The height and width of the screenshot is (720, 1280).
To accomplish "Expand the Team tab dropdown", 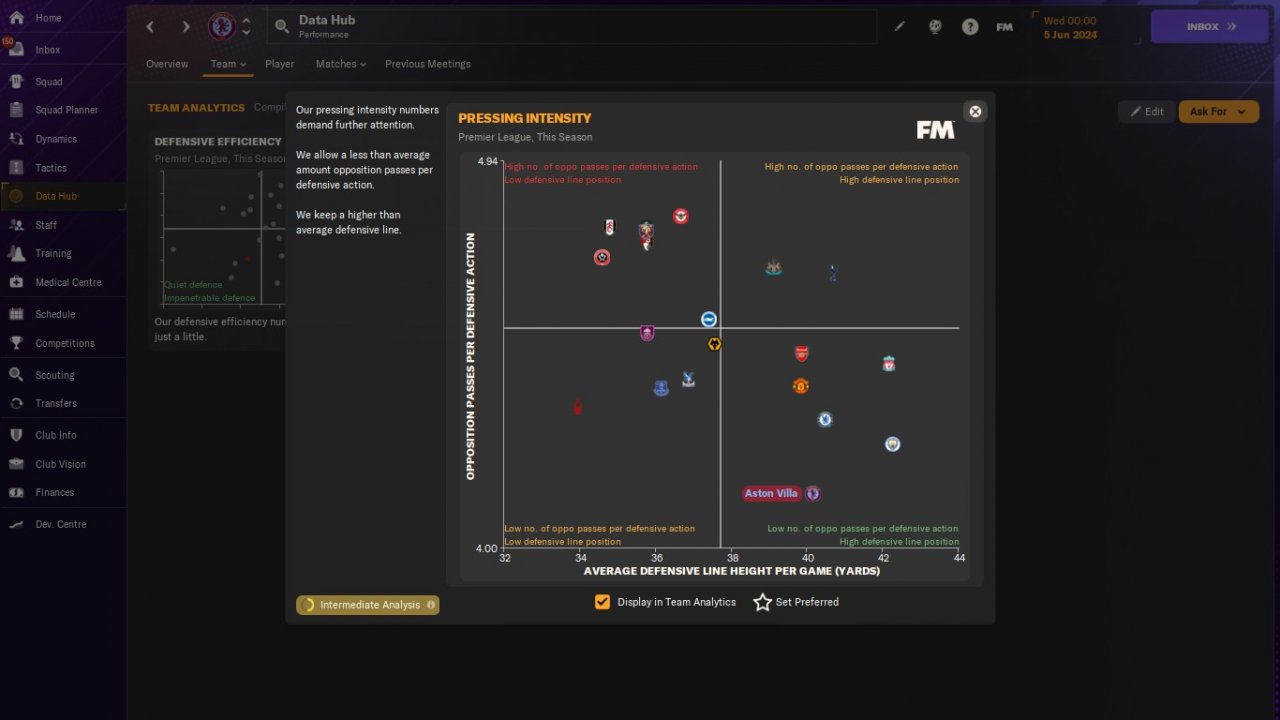I will pos(228,64).
